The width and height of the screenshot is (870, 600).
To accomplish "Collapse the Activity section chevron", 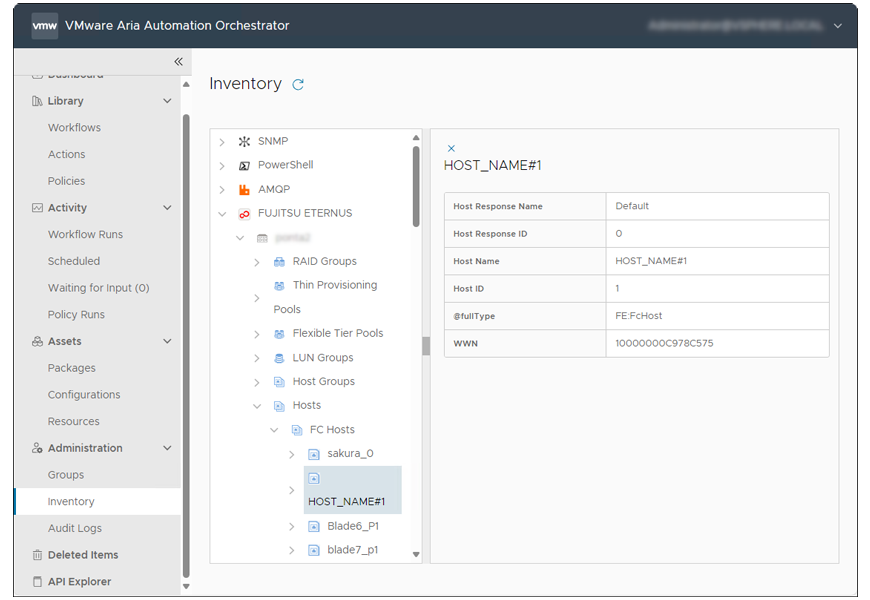I will tap(167, 208).
